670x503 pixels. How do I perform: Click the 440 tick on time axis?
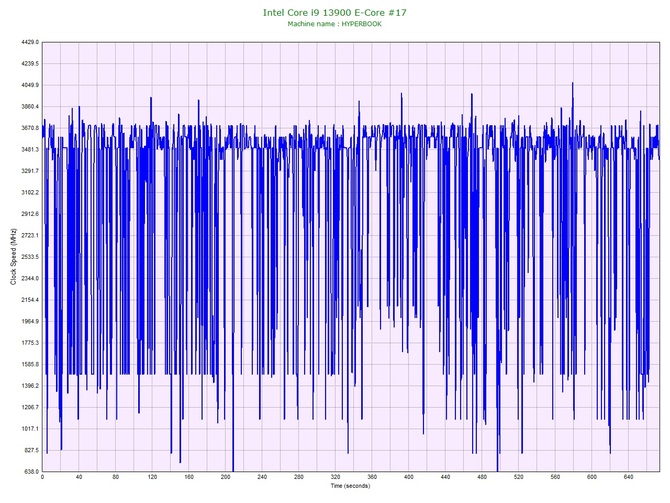445,477
